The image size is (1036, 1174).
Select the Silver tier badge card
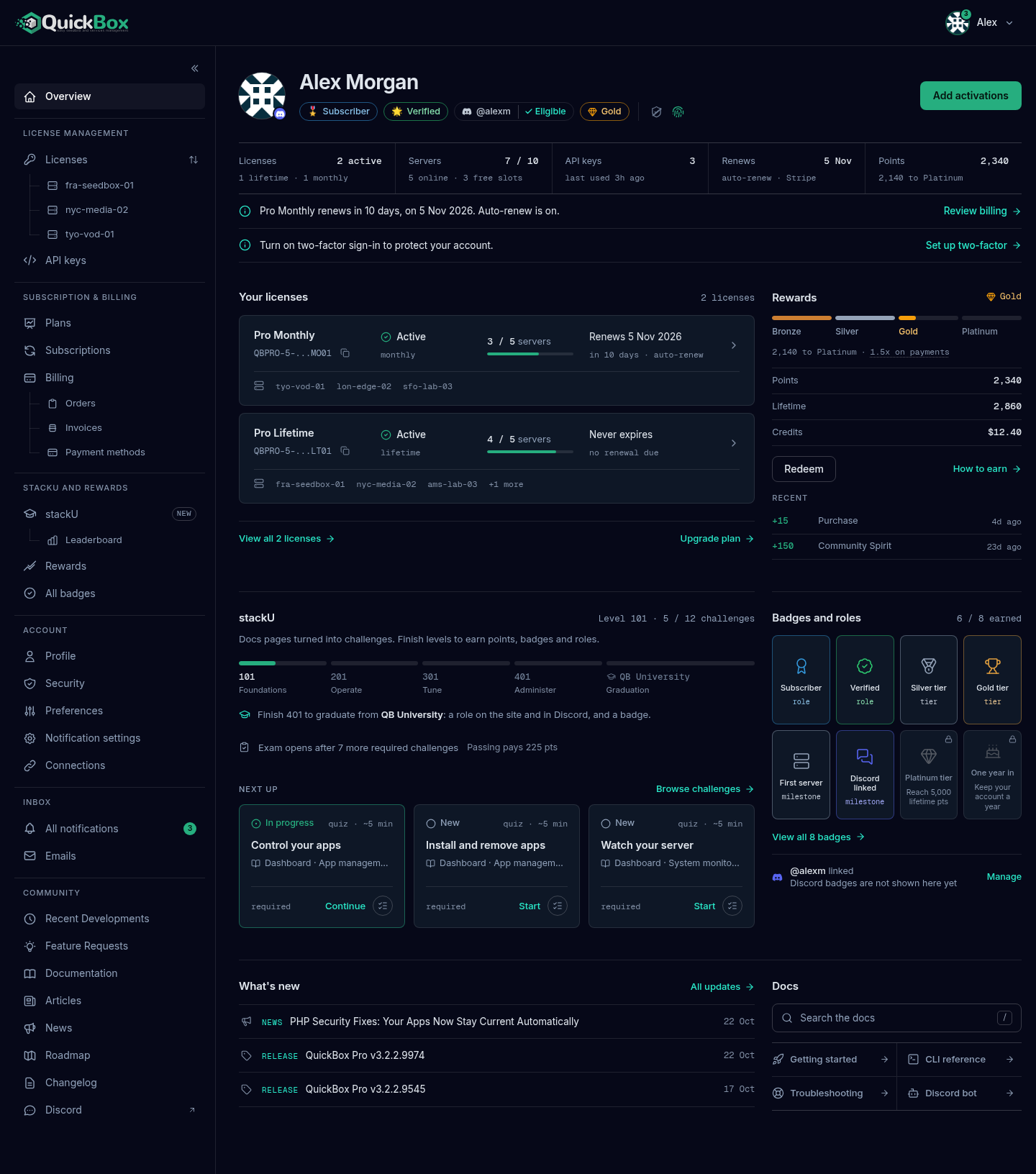(929, 680)
